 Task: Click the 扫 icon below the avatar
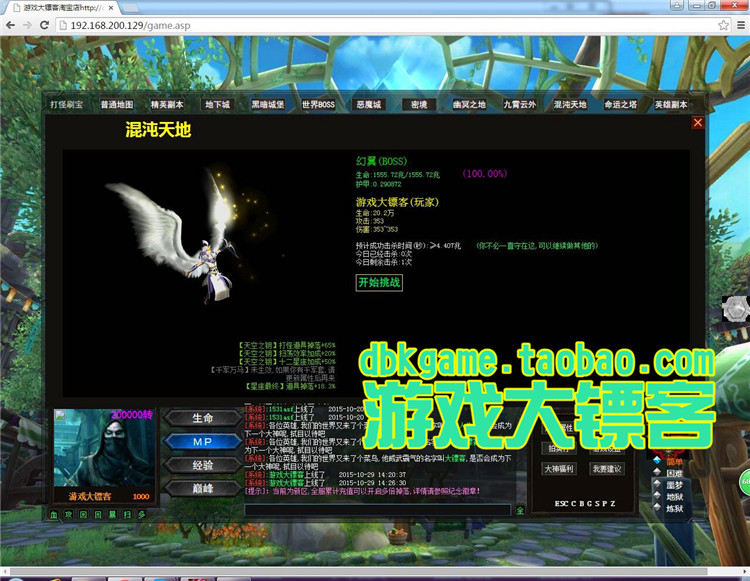click(127, 515)
